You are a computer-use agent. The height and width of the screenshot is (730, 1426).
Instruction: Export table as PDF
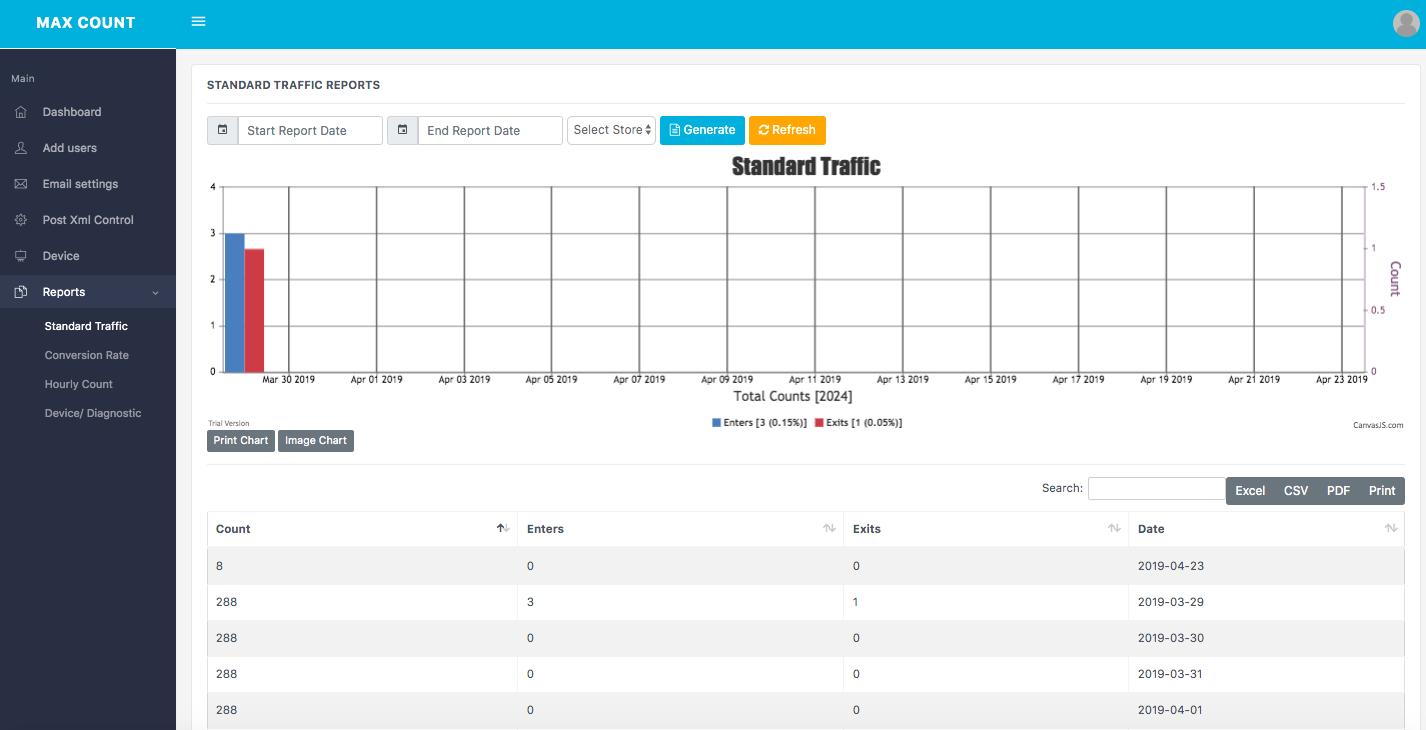(1339, 491)
